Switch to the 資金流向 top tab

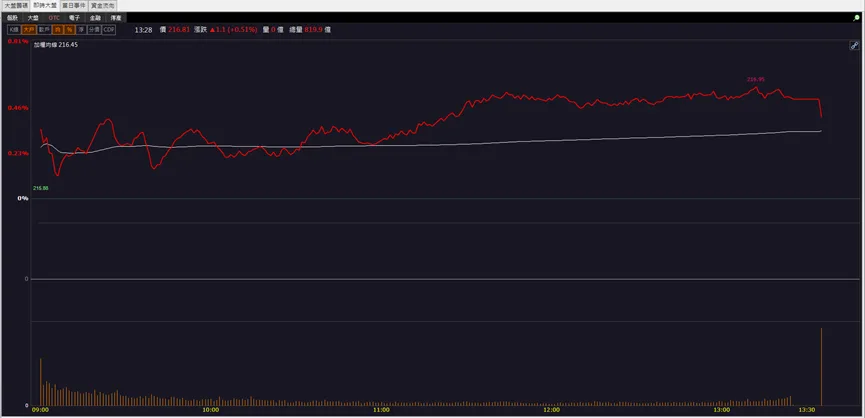click(x=103, y=5)
